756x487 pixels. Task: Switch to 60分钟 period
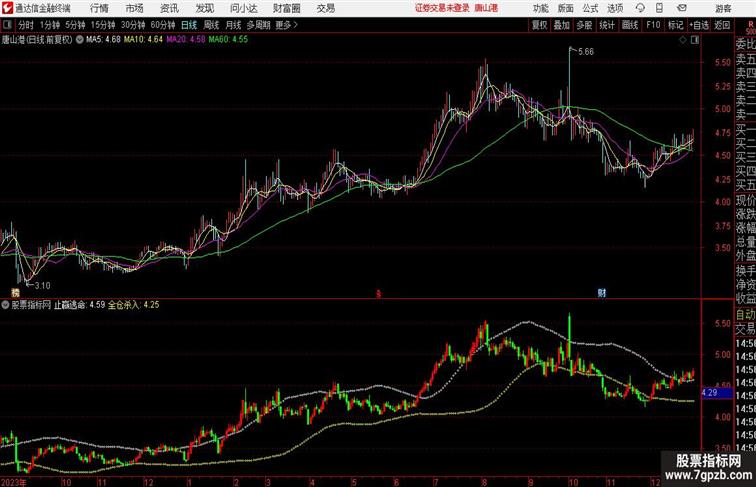(x=163, y=25)
